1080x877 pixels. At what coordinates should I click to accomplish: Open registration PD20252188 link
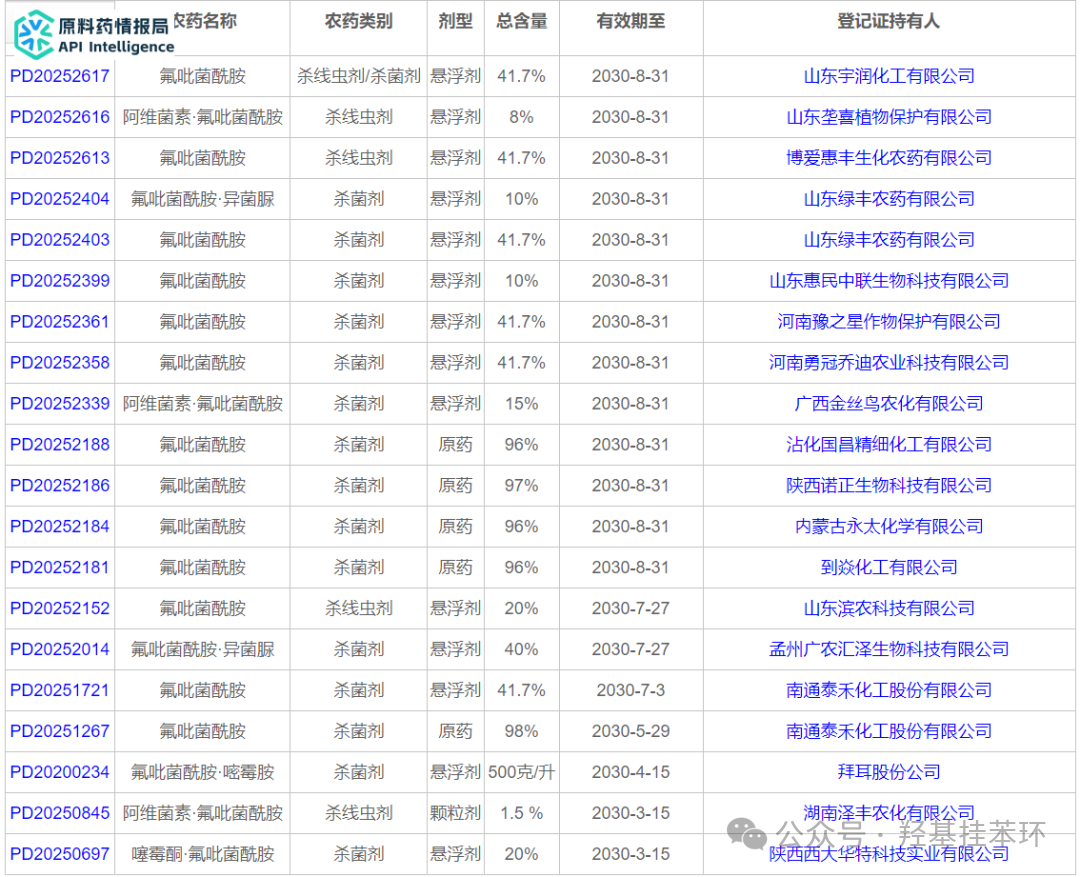(x=60, y=444)
